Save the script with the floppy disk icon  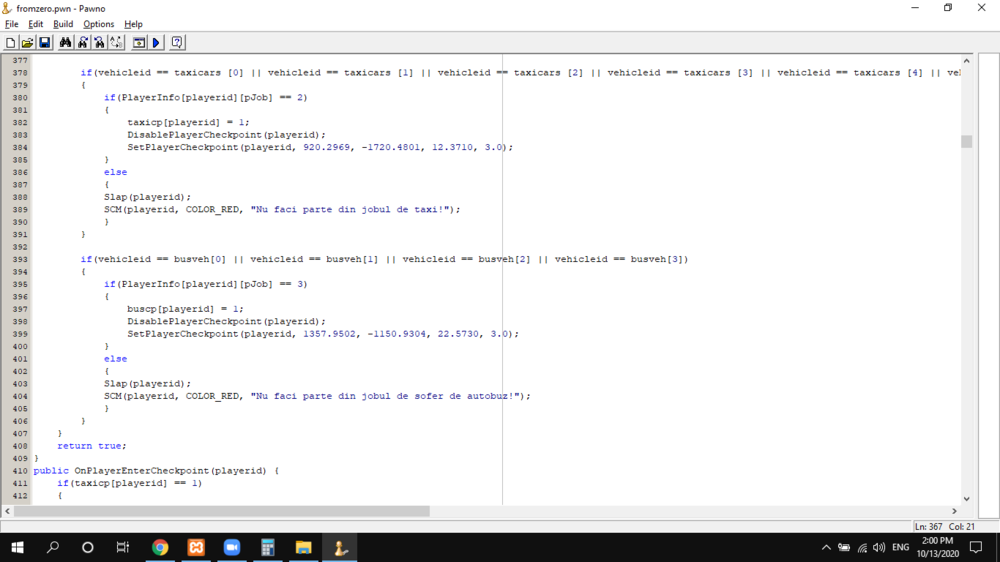pyautogui.click(x=45, y=43)
